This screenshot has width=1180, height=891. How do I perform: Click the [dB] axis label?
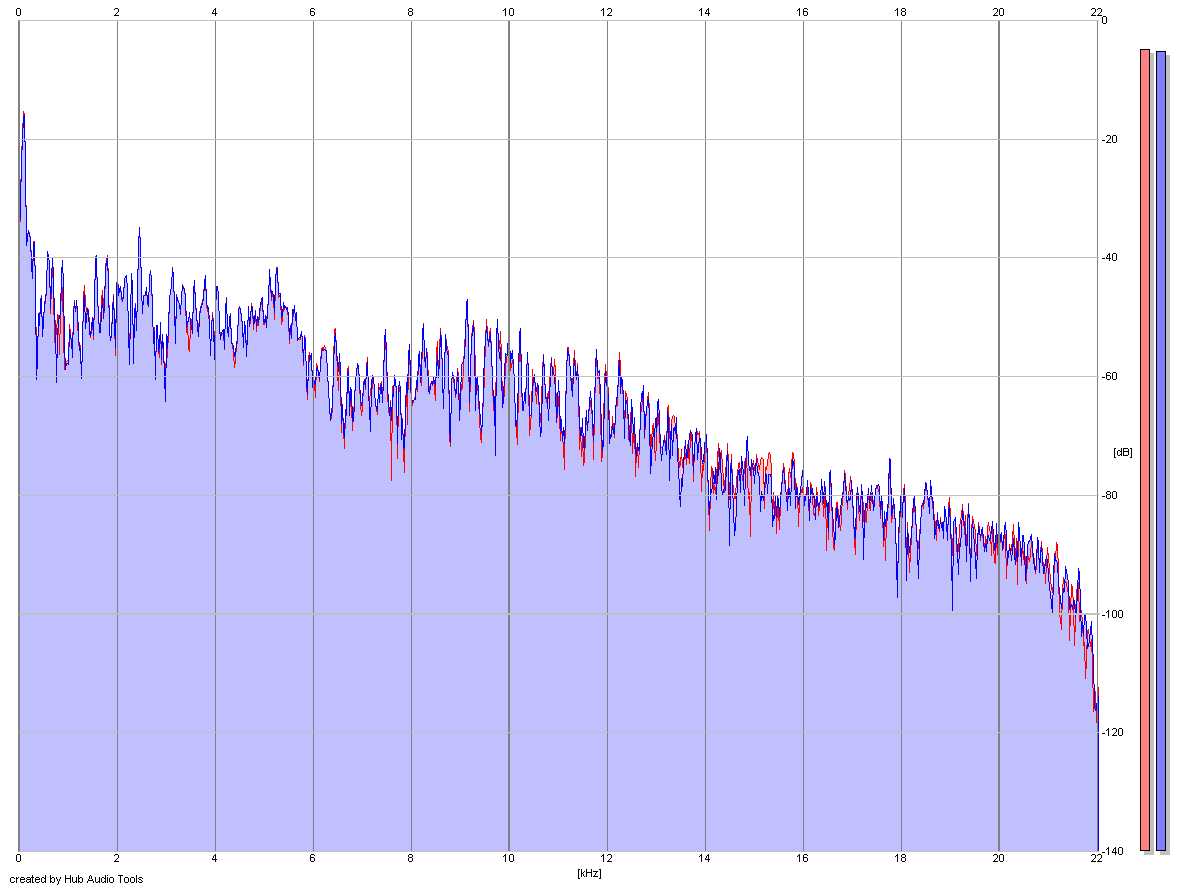(x=1122, y=452)
